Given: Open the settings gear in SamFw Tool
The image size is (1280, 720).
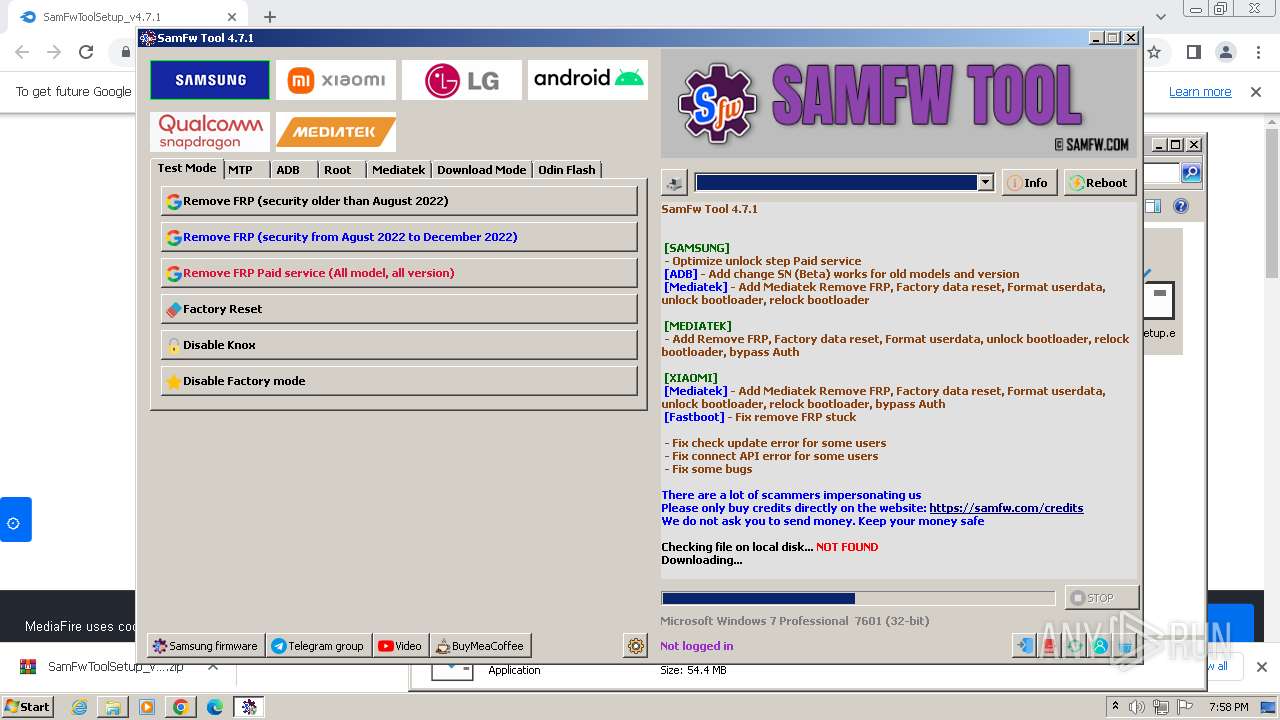Looking at the screenshot, I should (x=636, y=646).
